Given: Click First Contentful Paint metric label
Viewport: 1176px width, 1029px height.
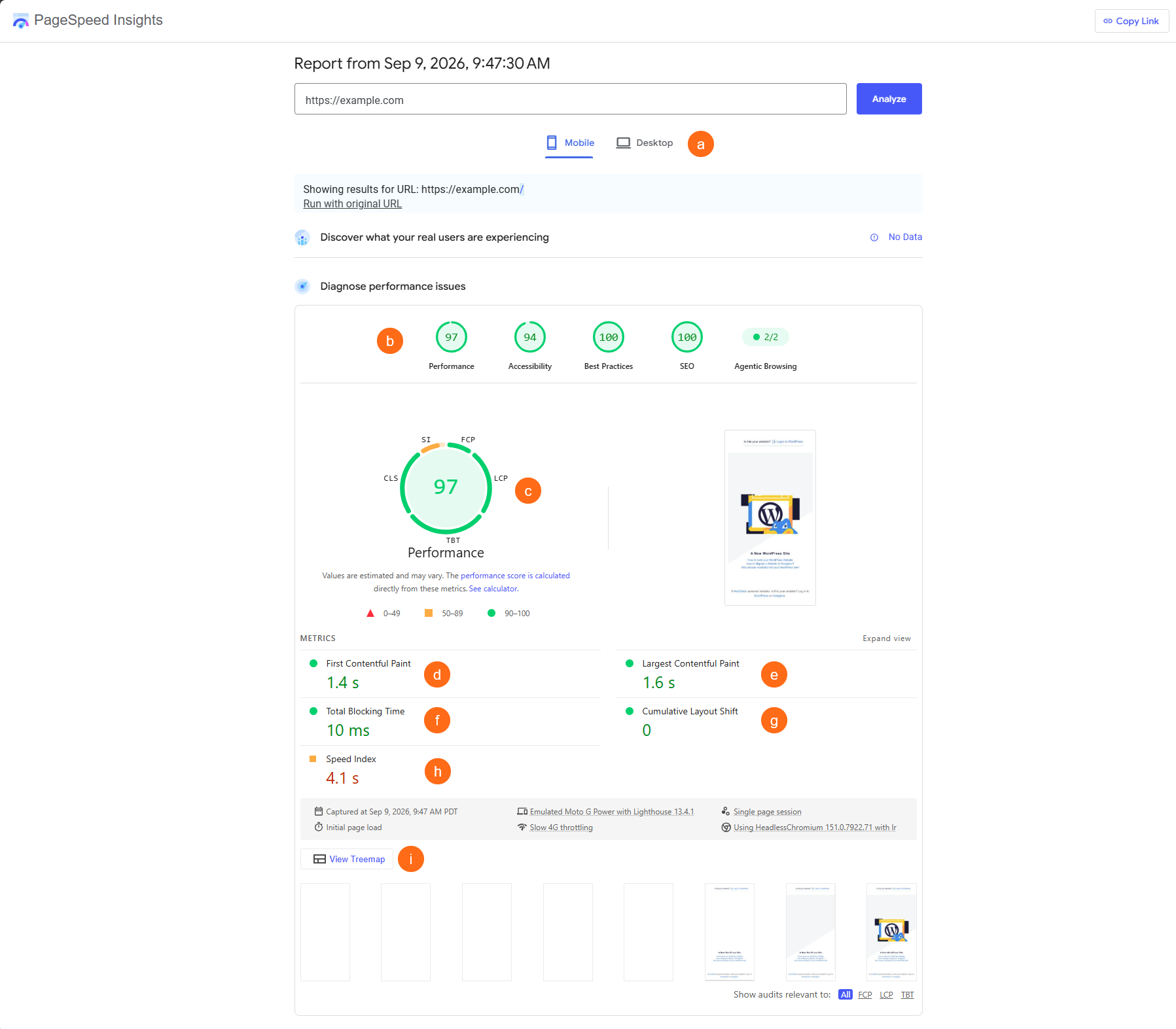Looking at the screenshot, I should tap(368, 663).
